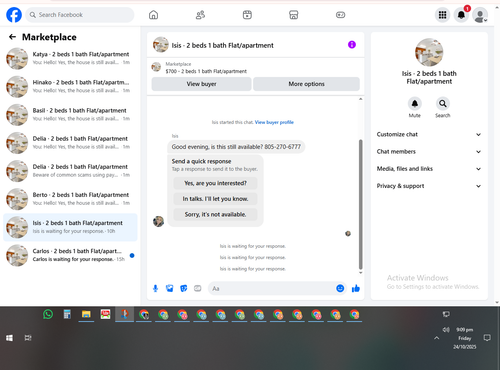Viewport: 500px width, 370px height.
Task: Click the chat scroll down arrow
Action: coord(360,273)
